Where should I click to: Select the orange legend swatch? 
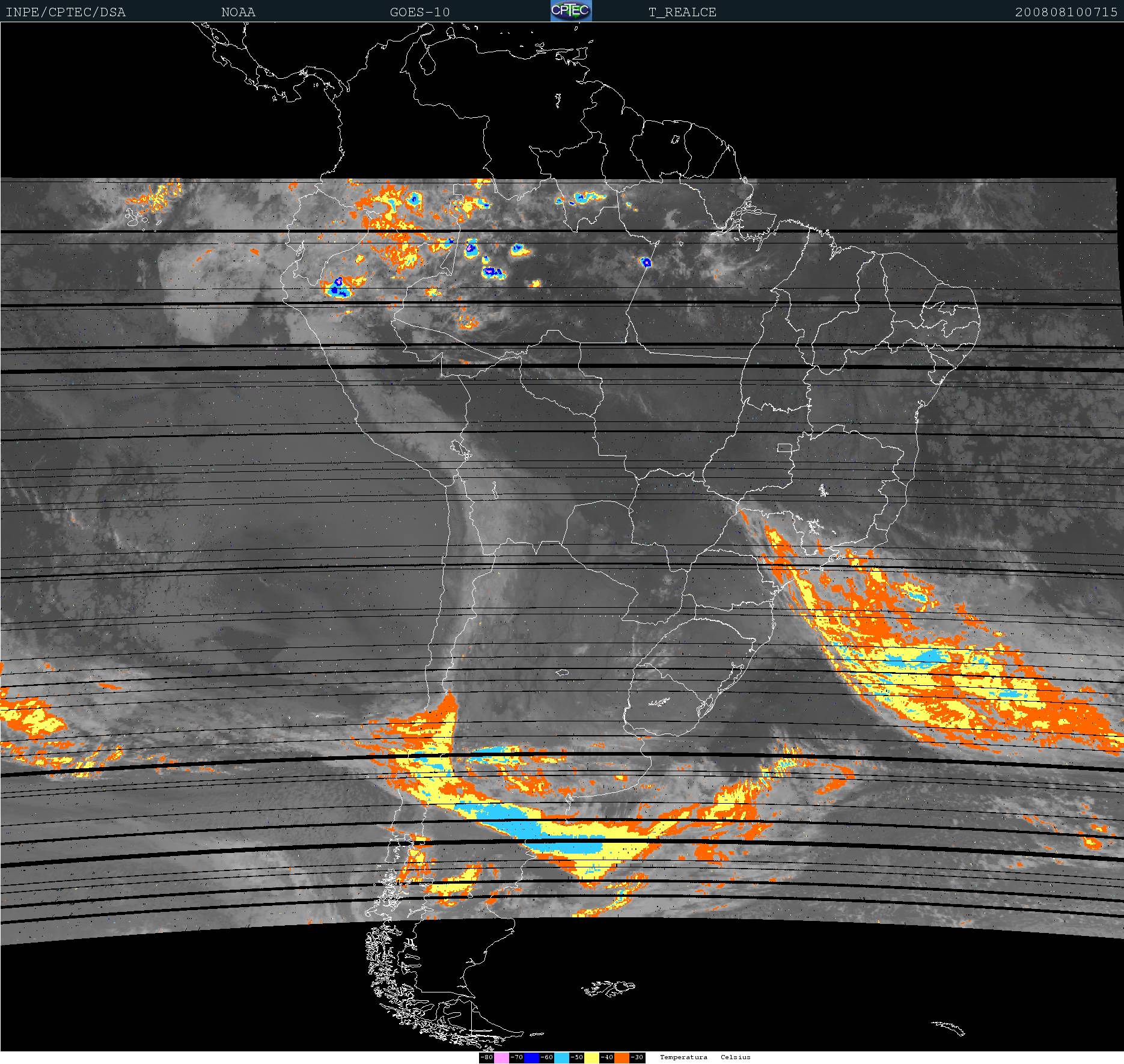622,1057
